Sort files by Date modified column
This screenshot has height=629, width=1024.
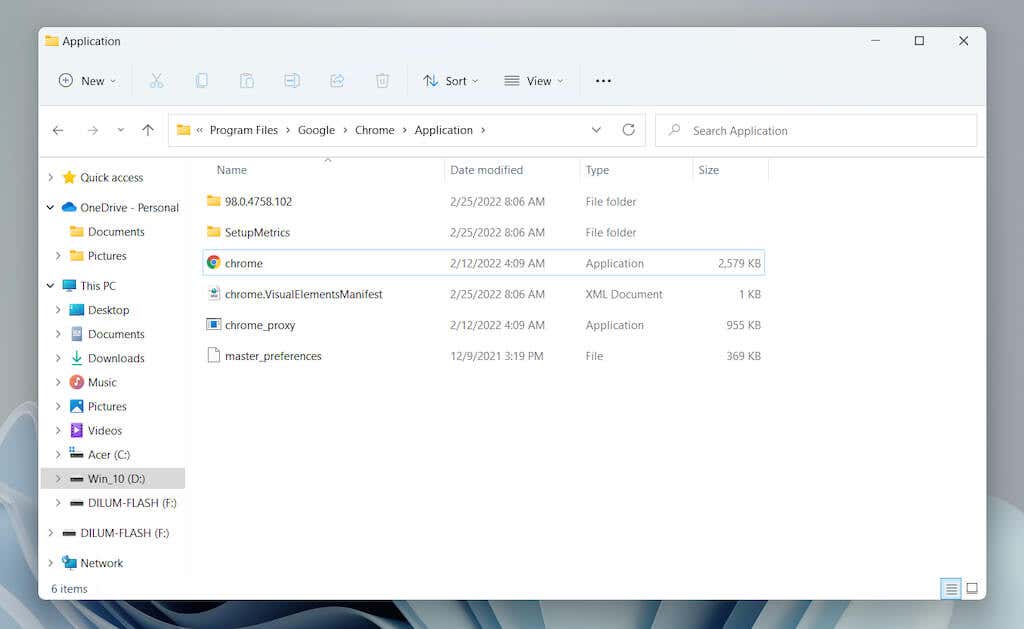[x=487, y=170]
